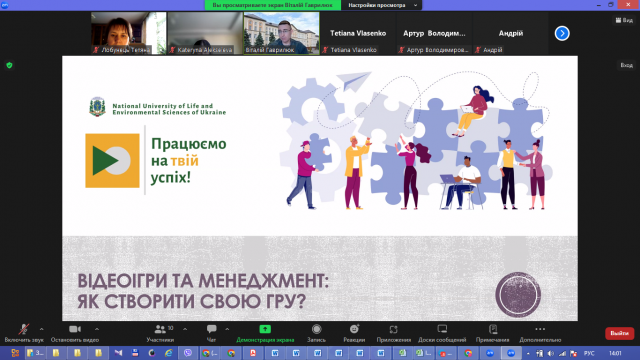Open Доски сообщений whiteboards
The image size is (640, 360).
(442, 333)
